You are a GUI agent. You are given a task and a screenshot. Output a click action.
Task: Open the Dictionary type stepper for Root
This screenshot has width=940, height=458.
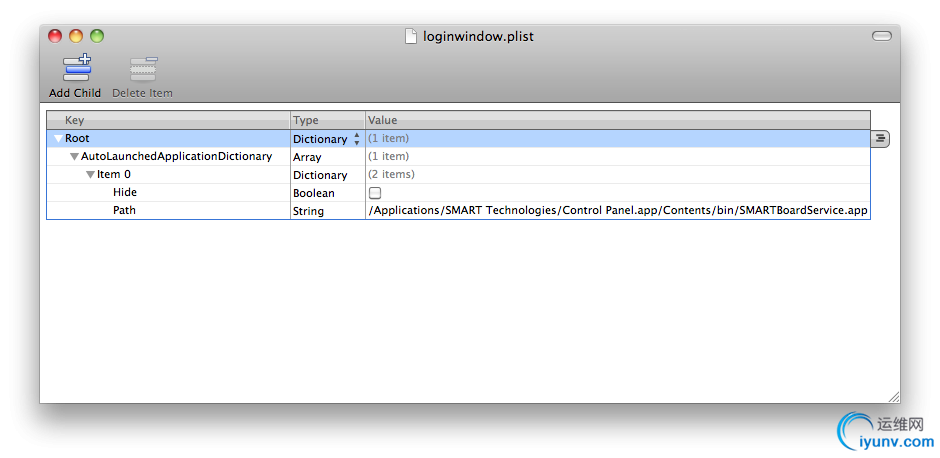tap(357, 139)
